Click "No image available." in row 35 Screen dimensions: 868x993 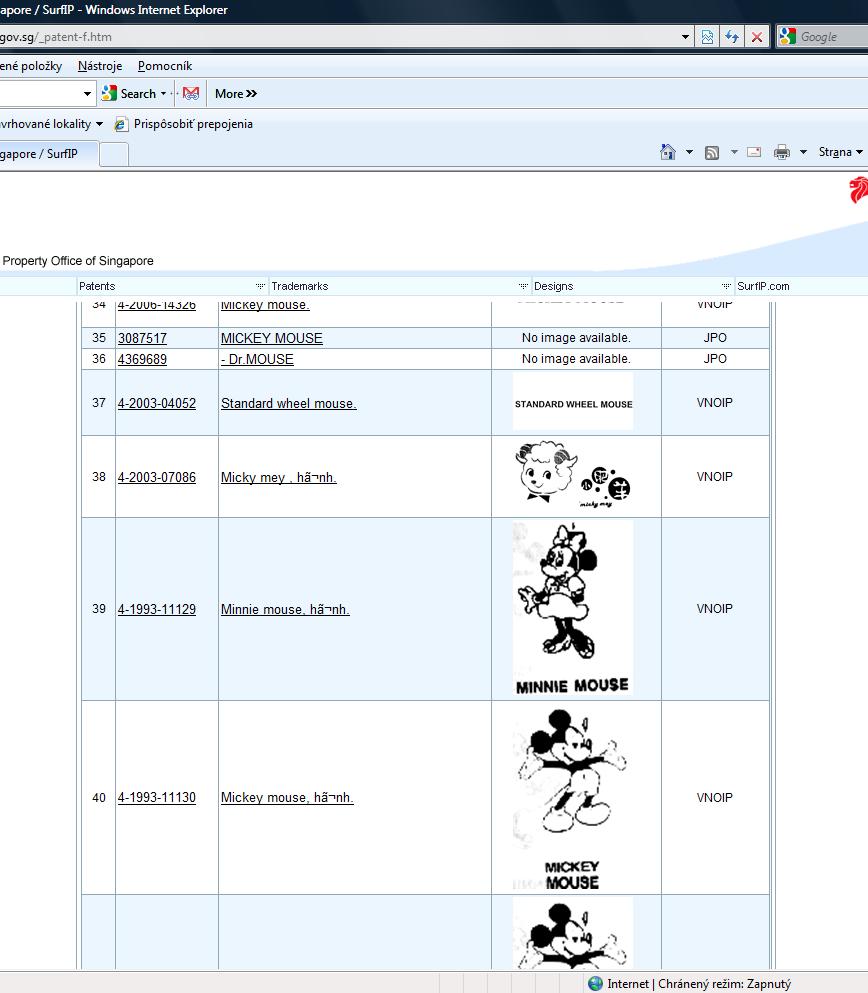click(x=576, y=338)
